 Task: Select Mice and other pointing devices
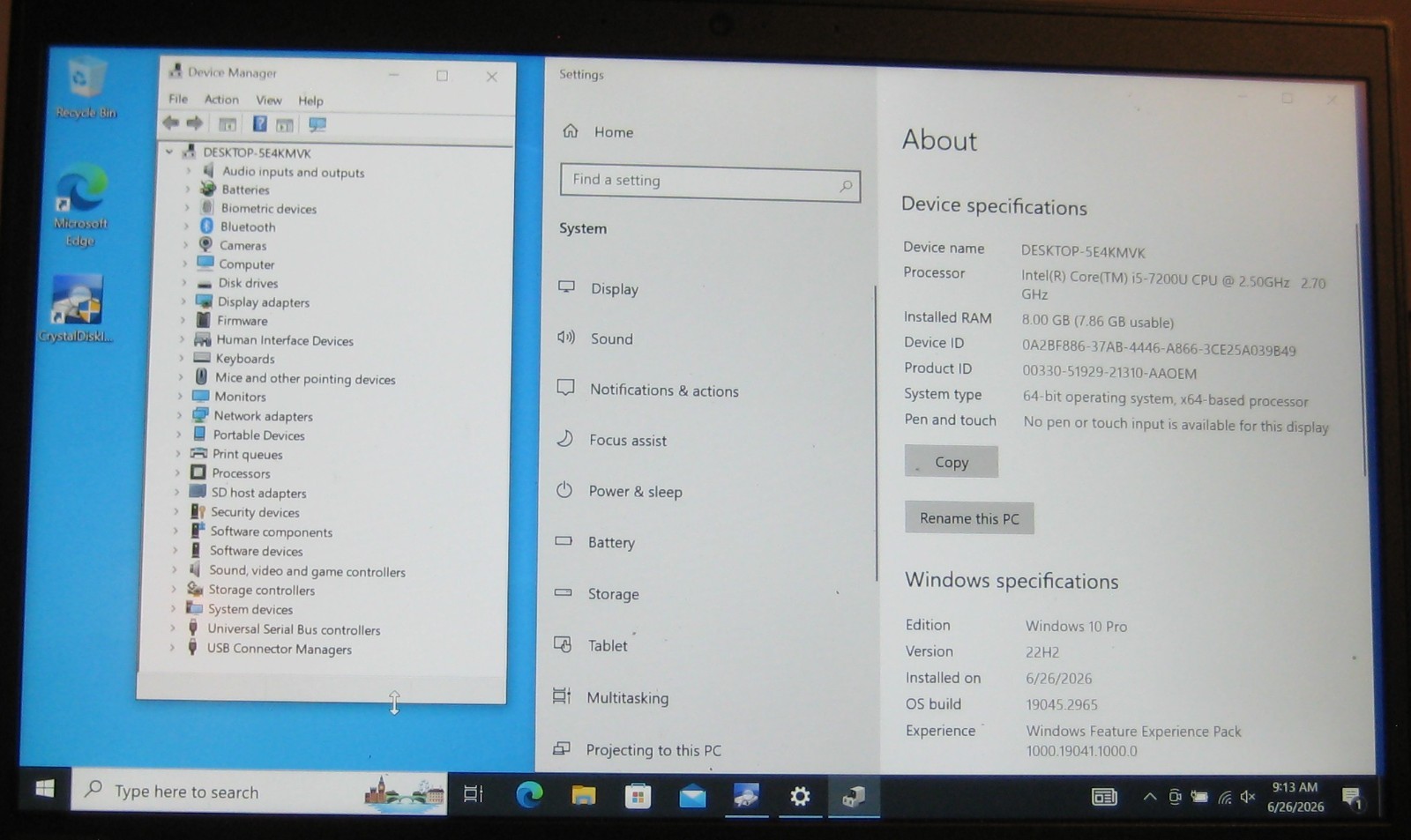coord(305,378)
